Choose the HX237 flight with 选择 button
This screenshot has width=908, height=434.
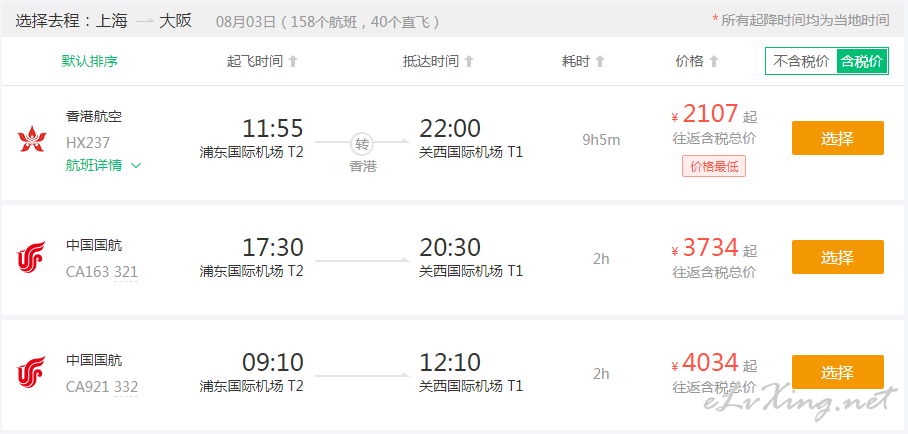pyautogui.click(x=837, y=138)
